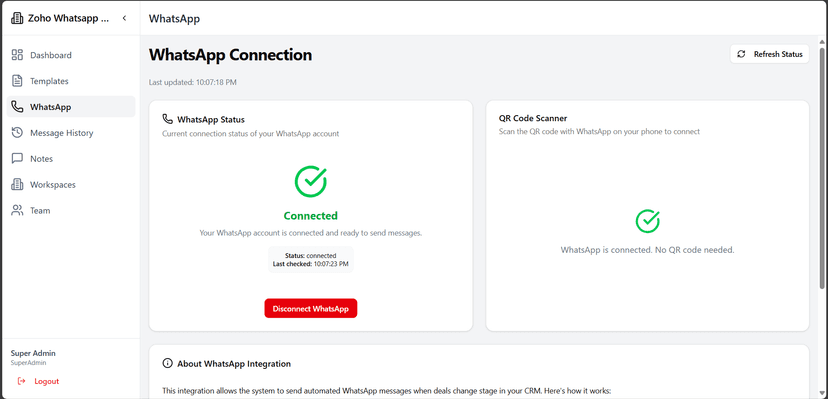The height and width of the screenshot is (399, 828).
Task: Click the Dashboard grid icon in sidebar
Action: [17, 55]
